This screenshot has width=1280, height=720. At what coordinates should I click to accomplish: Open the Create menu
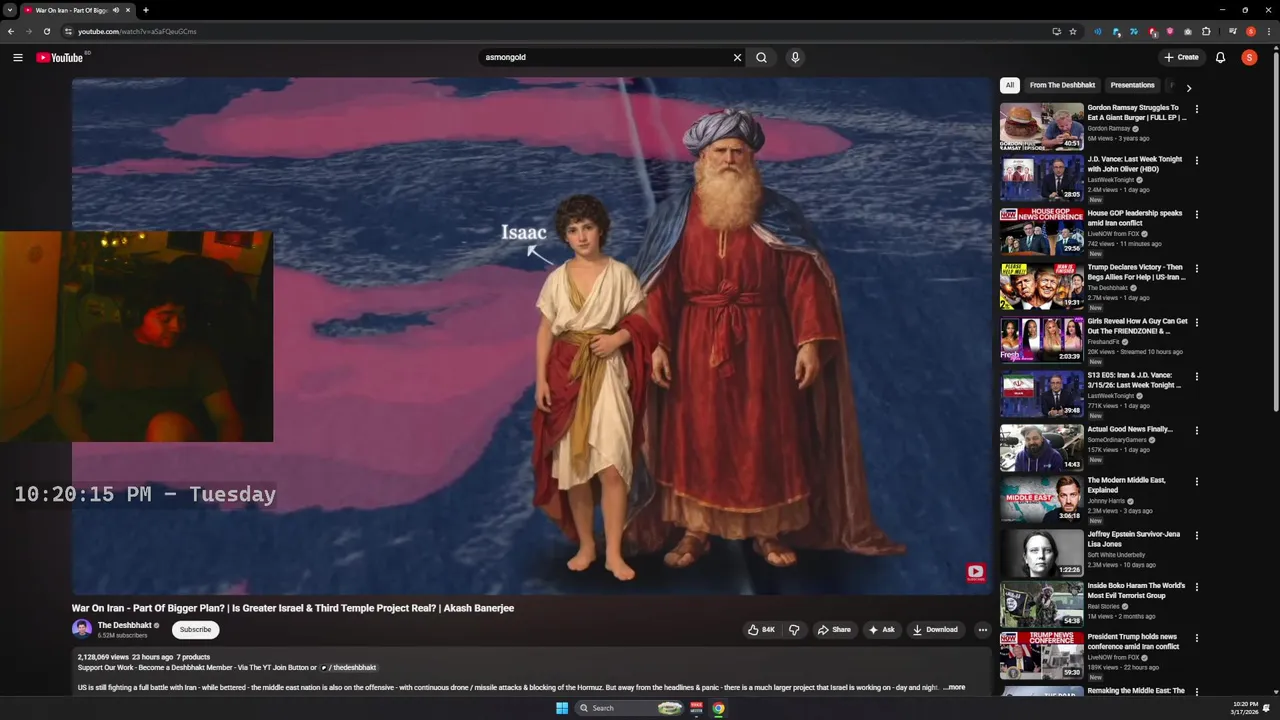[1181, 58]
